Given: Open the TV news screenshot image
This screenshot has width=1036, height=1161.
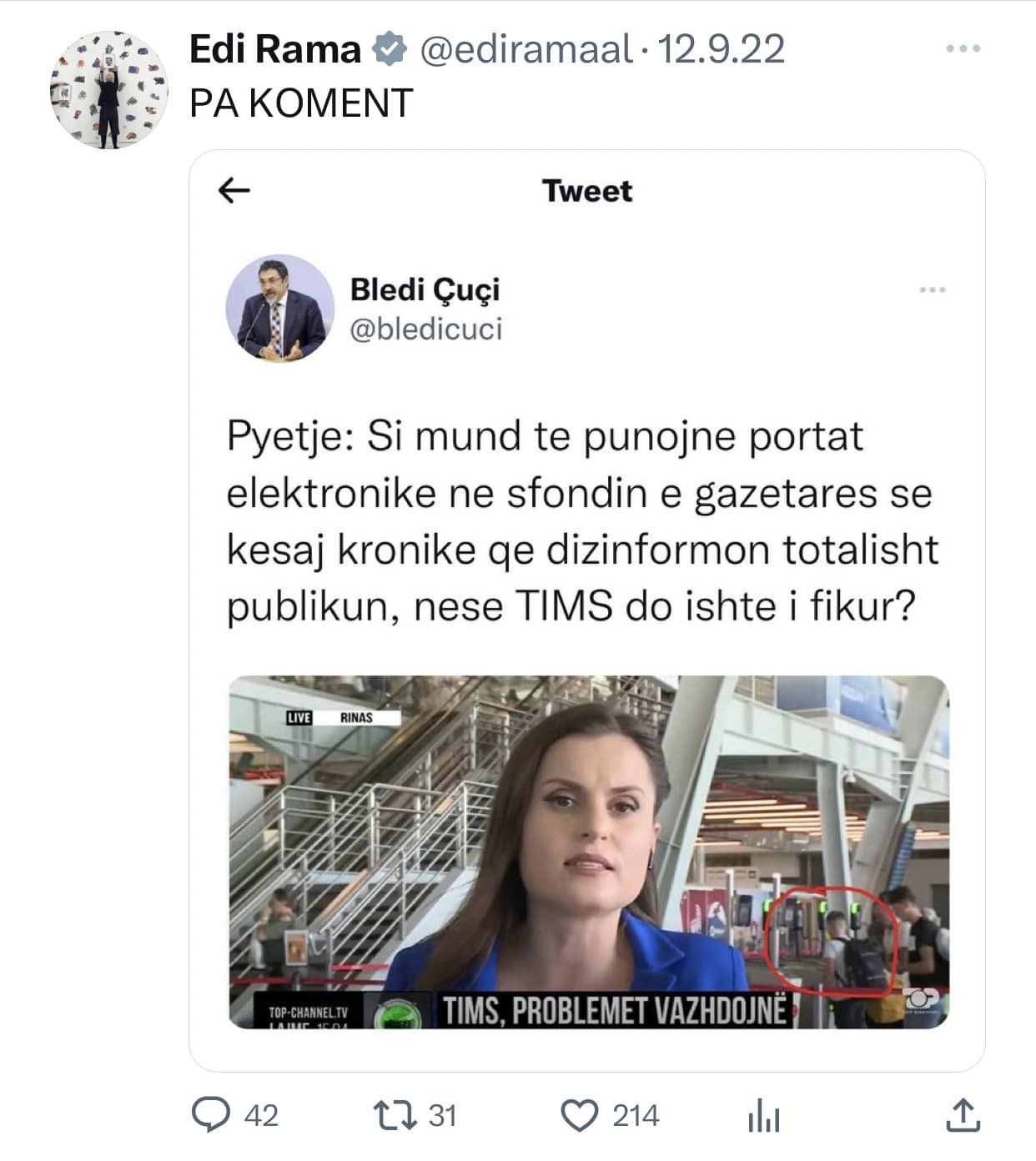Looking at the screenshot, I should (x=589, y=852).
